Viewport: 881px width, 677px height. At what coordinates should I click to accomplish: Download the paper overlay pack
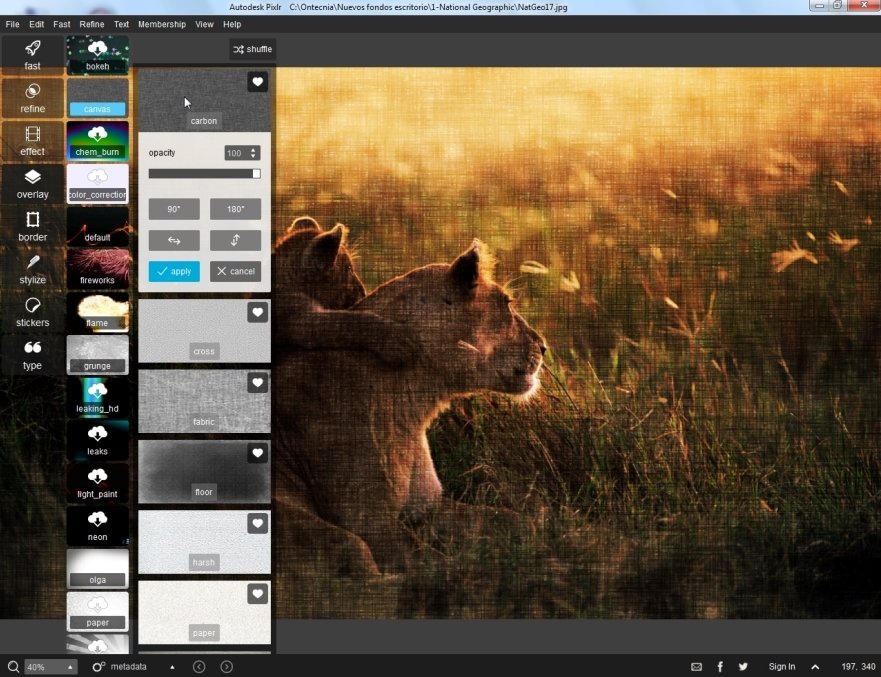click(97, 611)
